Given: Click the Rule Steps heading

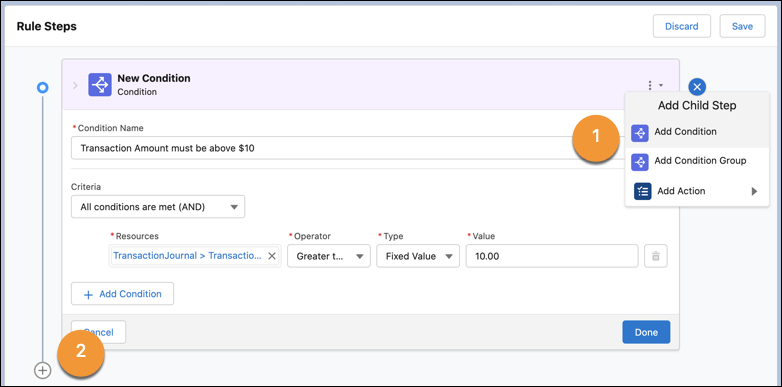Looking at the screenshot, I should pyautogui.click(x=47, y=26).
